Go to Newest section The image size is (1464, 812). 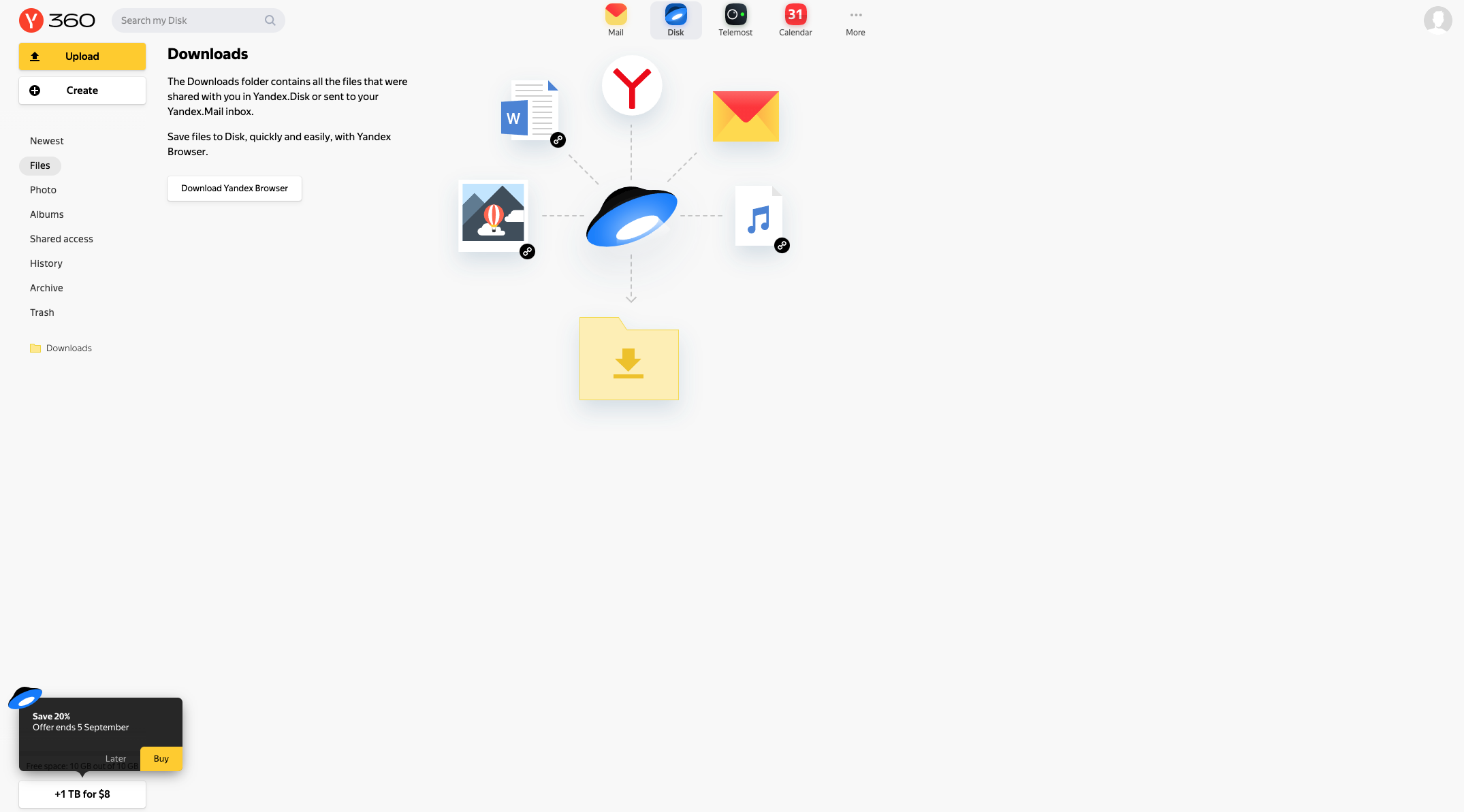pos(47,141)
